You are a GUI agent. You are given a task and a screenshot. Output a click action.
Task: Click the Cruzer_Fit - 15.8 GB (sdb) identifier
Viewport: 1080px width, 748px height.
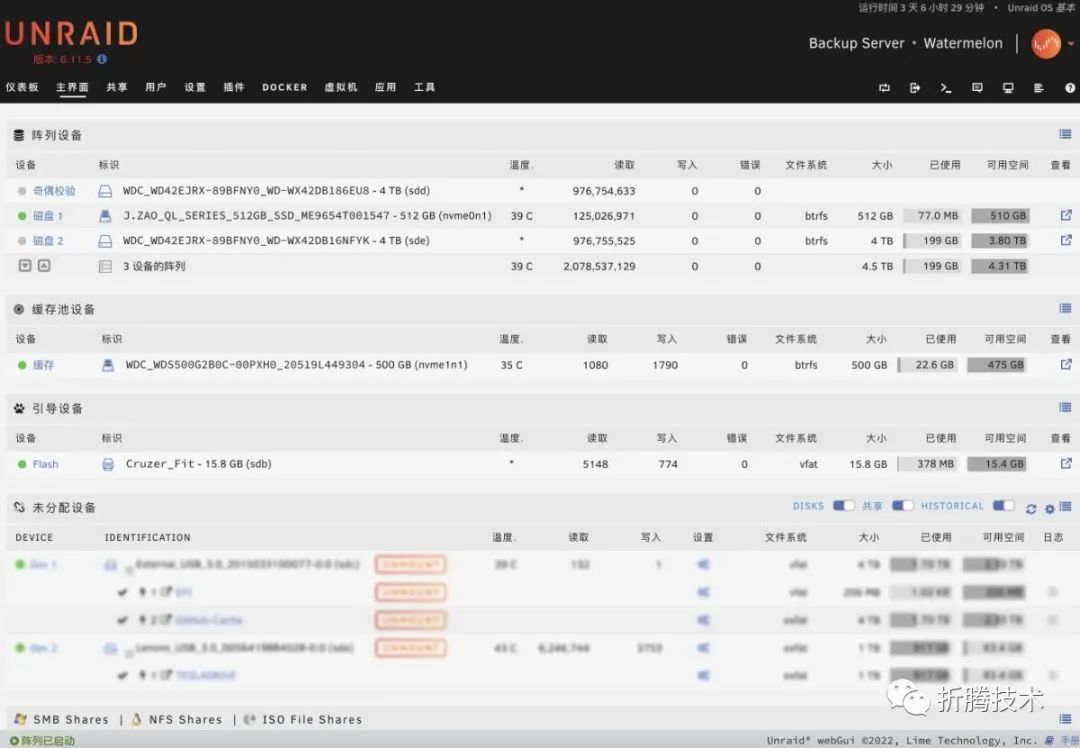tap(198, 464)
